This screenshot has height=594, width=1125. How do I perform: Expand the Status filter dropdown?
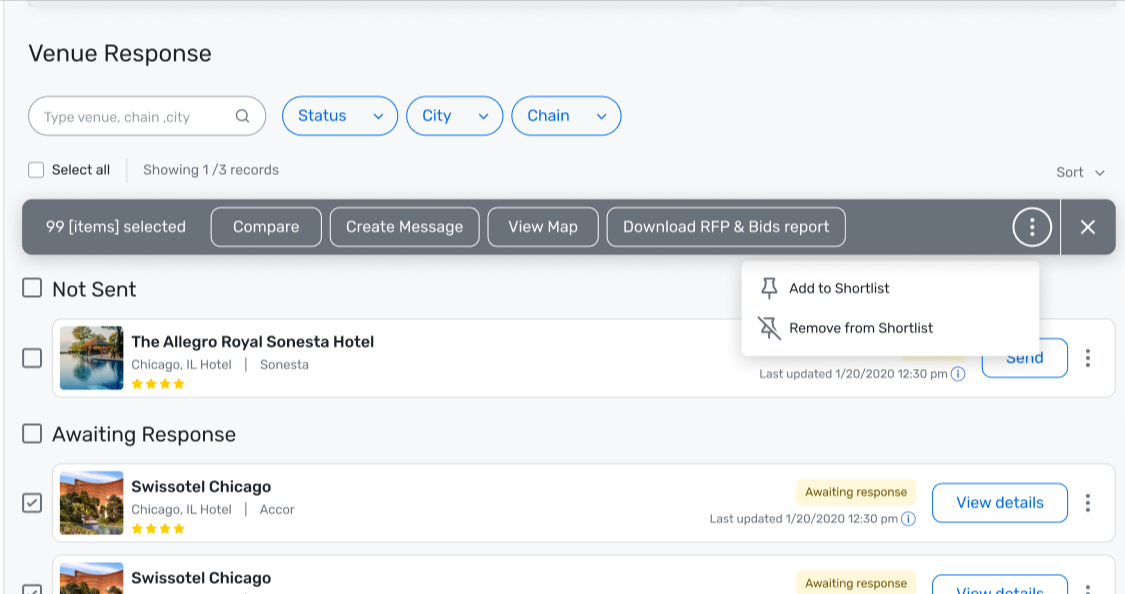pos(340,116)
